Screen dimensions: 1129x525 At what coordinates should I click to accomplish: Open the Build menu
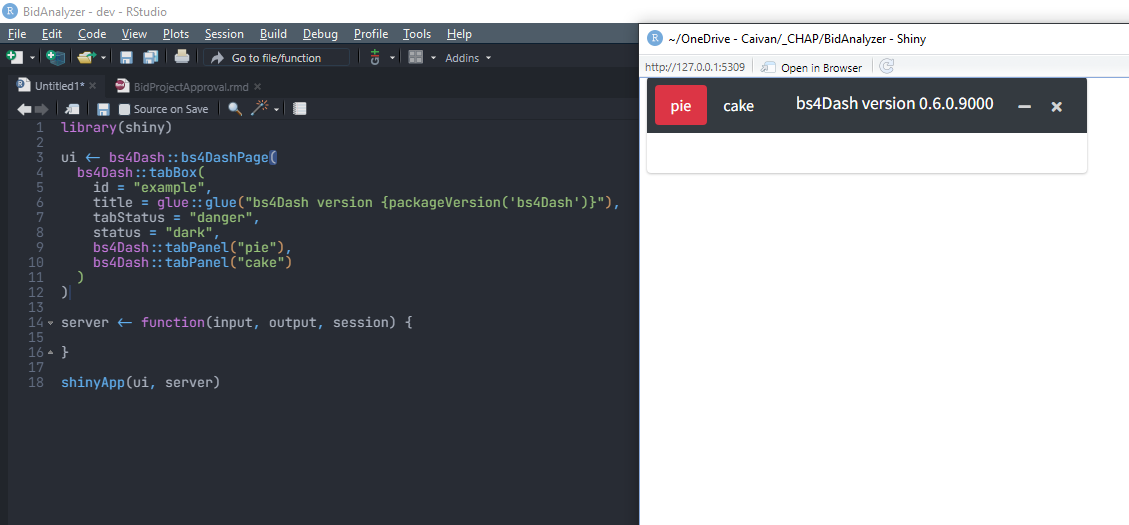(274, 34)
